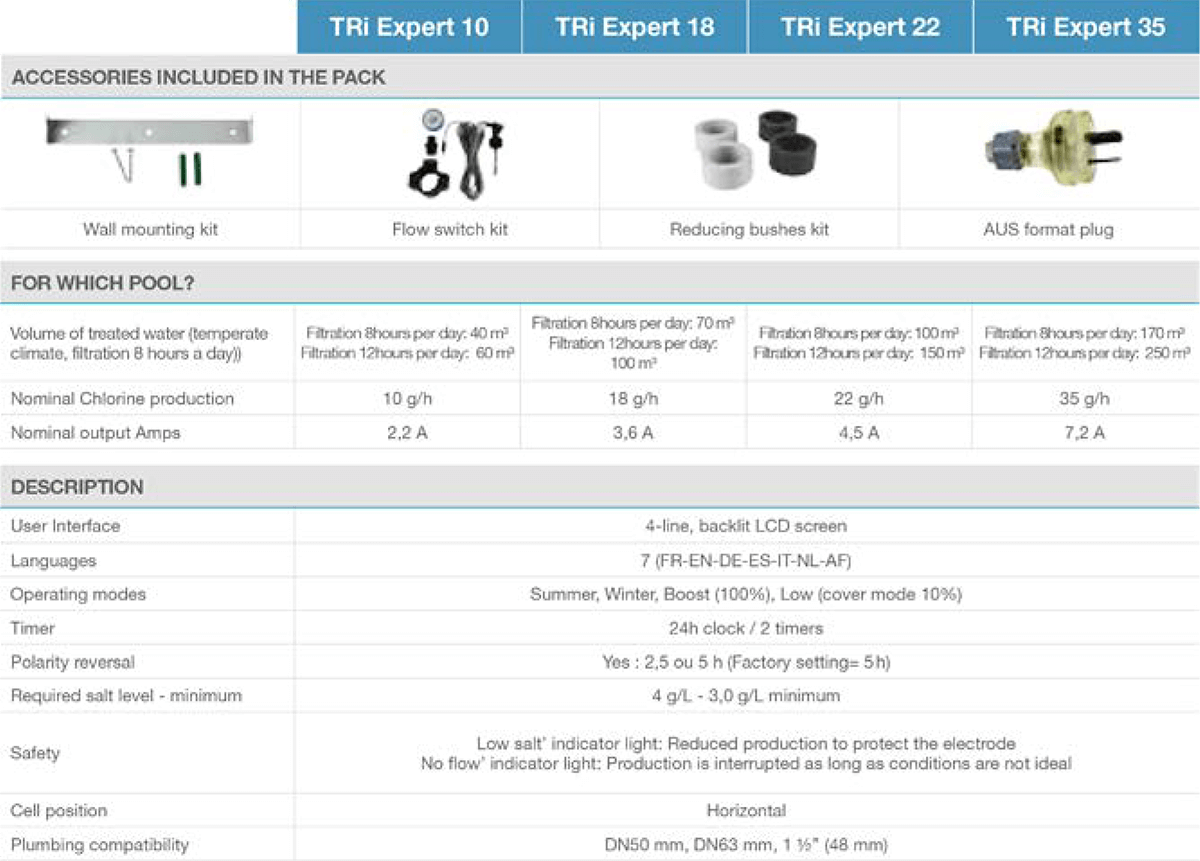Click the reducing bushes kit image

pyautogui.click(x=751, y=150)
